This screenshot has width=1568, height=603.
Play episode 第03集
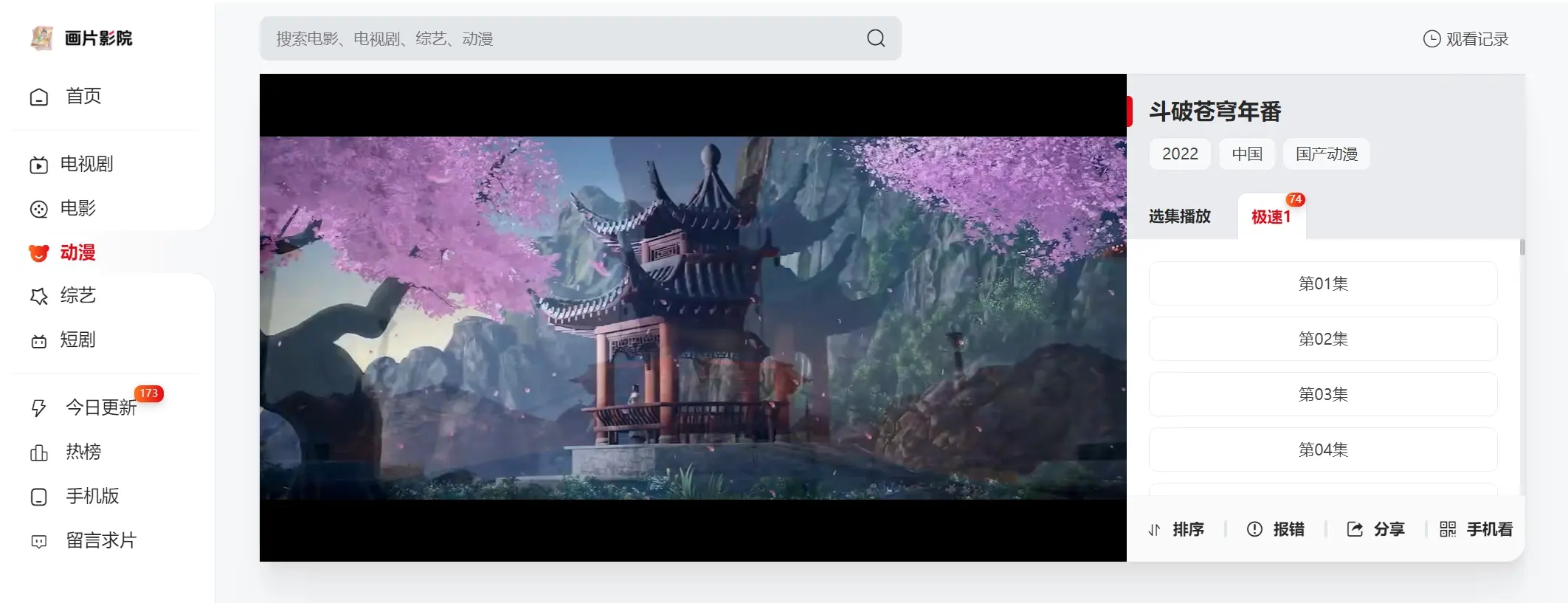pos(1323,394)
